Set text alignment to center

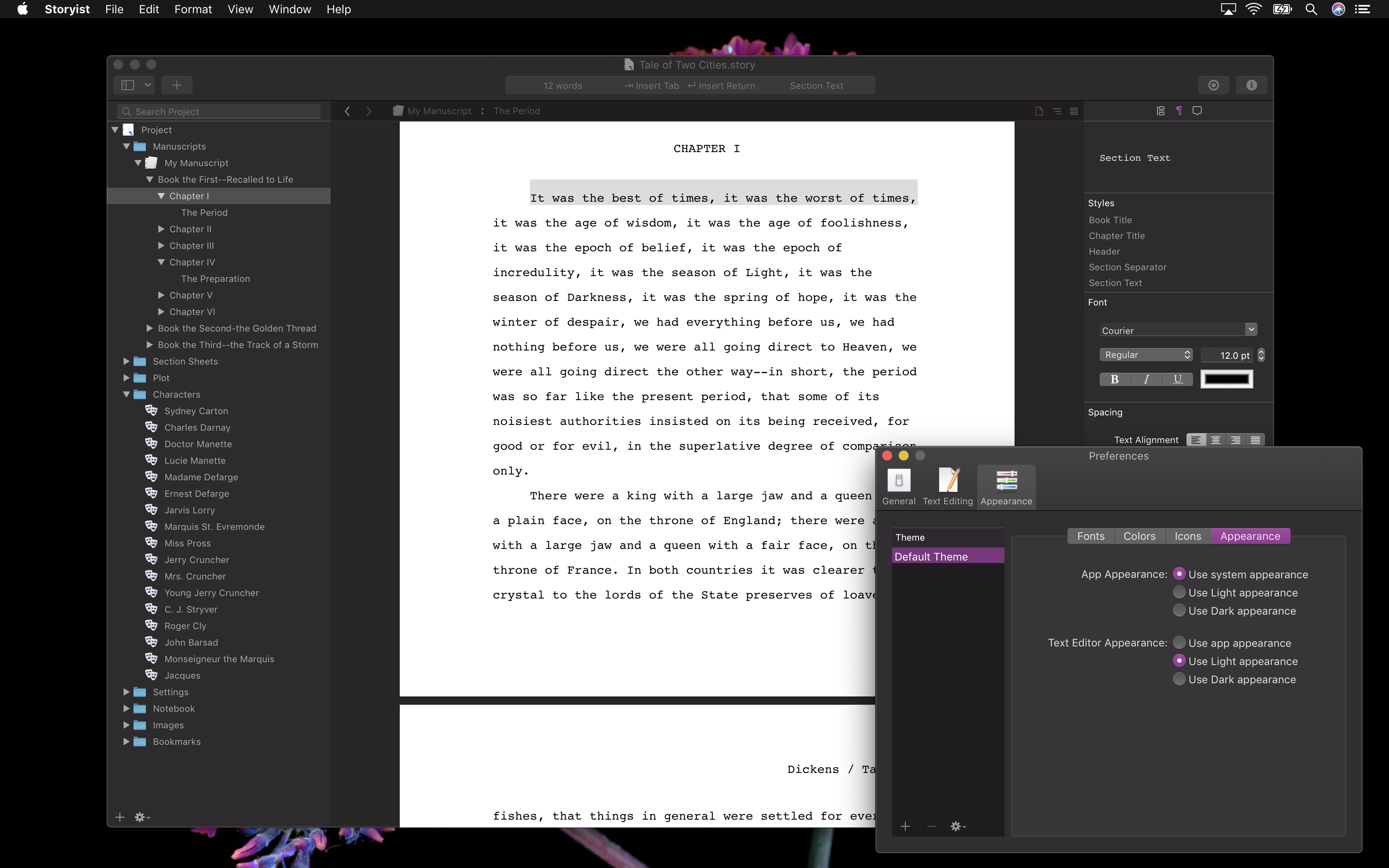pos(1216,440)
